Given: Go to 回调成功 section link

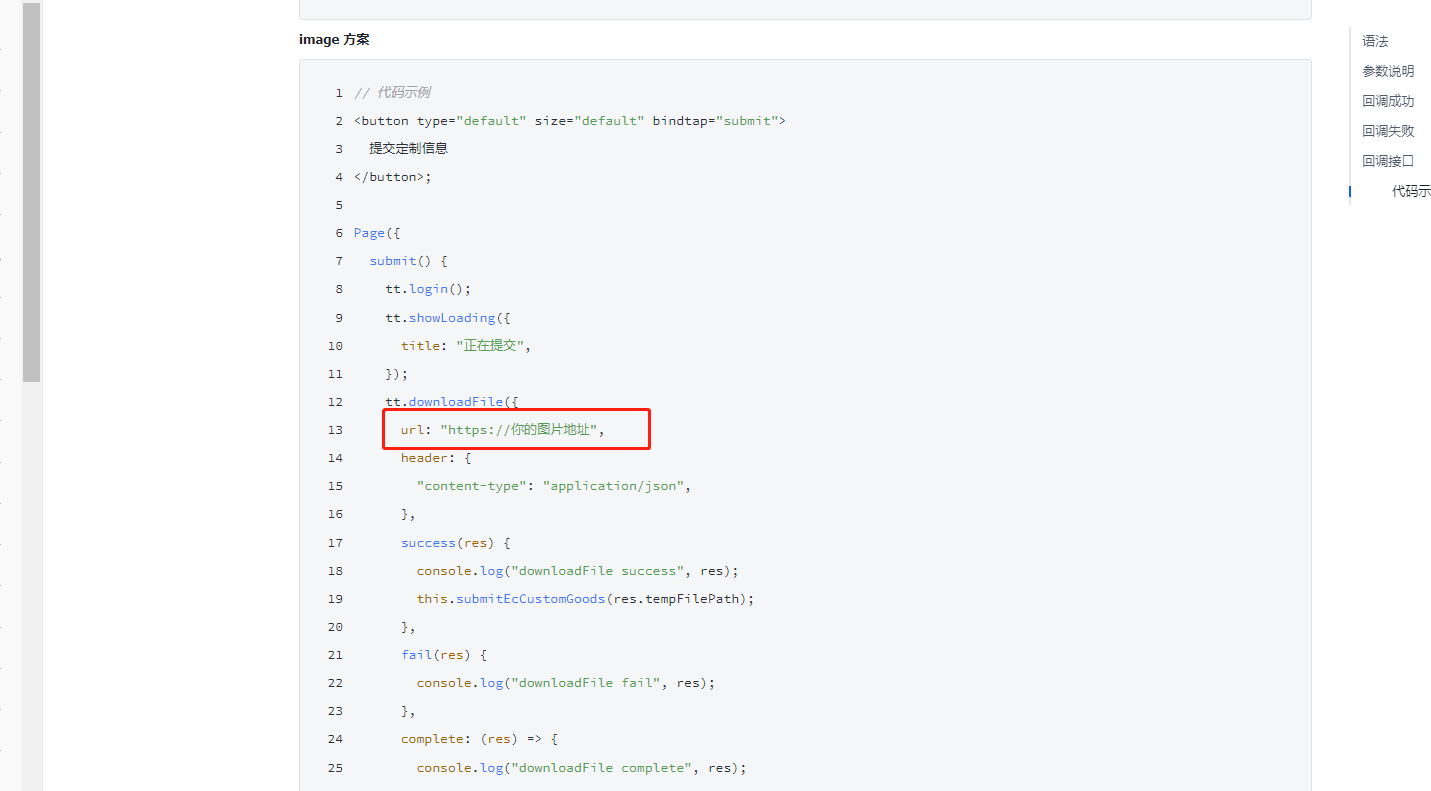Looking at the screenshot, I should tap(1388, 101).
